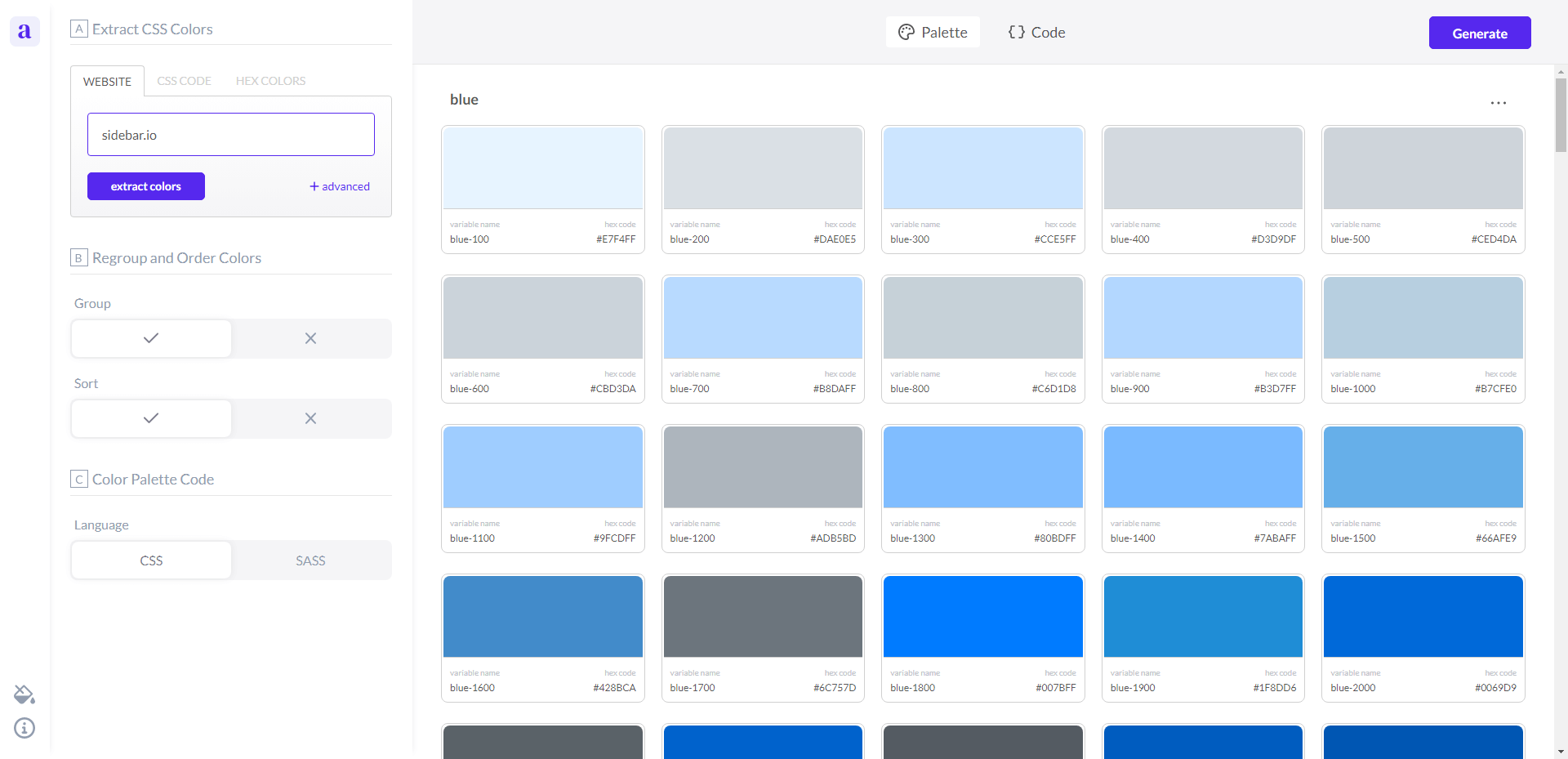Click the app logo icon

coord(24,32)
